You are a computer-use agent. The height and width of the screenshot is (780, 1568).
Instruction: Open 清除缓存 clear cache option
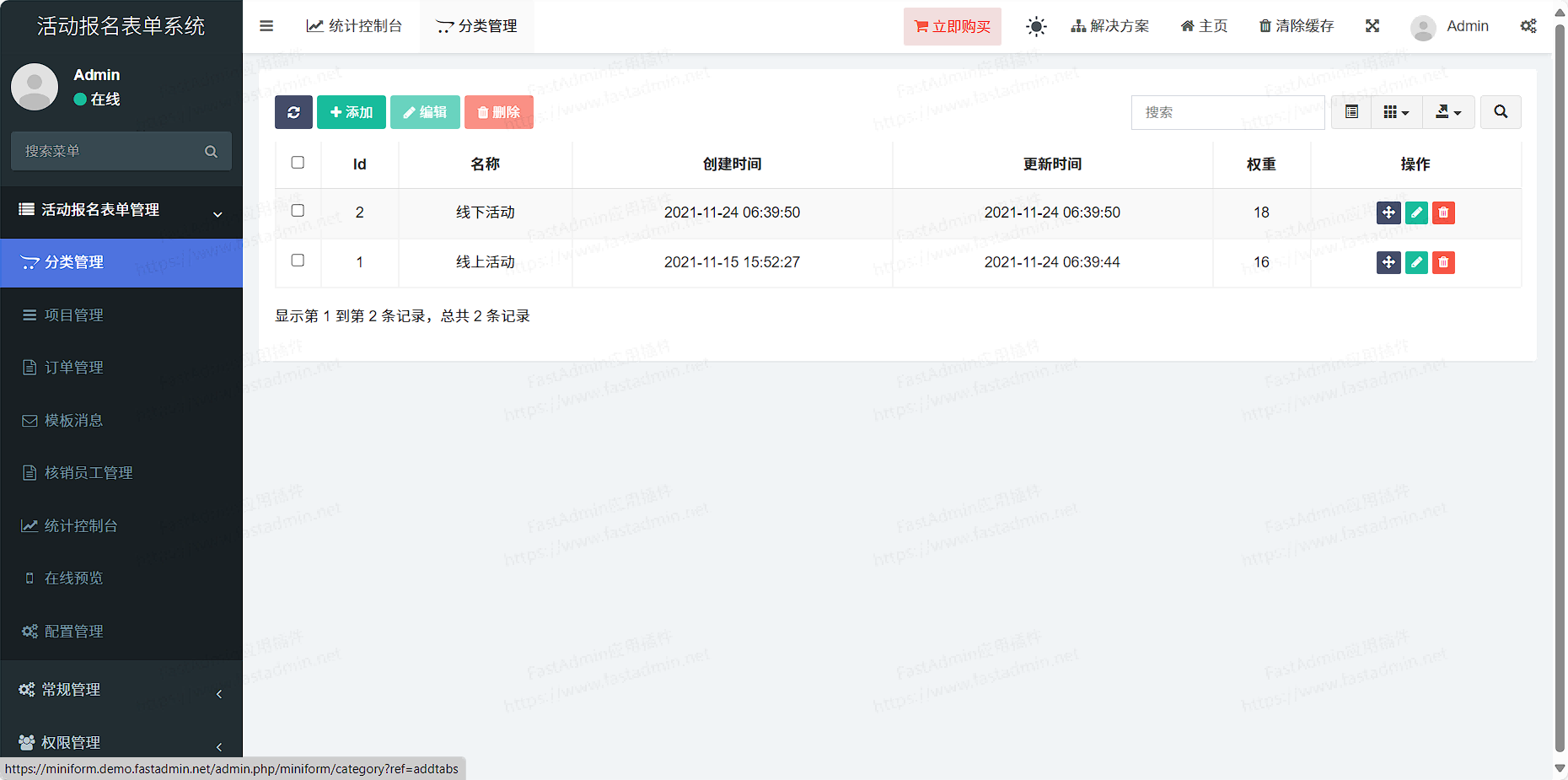tap(1297, 26)
